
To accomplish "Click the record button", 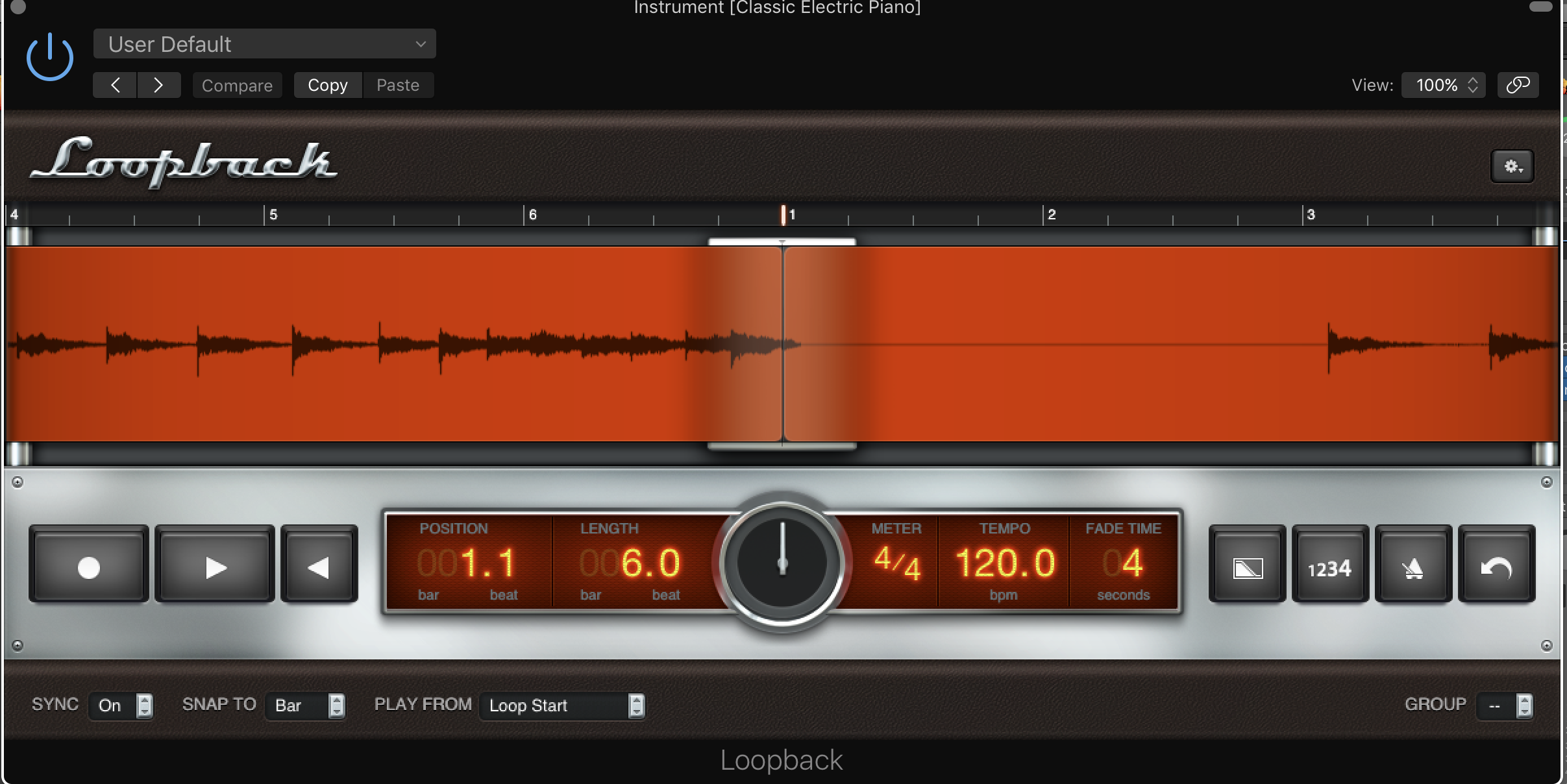I will point(89,566).
